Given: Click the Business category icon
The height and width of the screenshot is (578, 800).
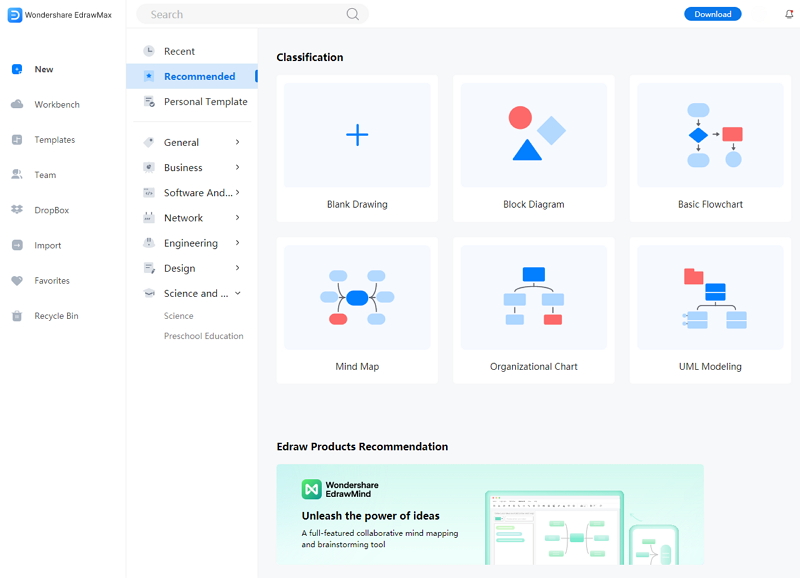Looking at the screenshot, I should tap(148, 167).
